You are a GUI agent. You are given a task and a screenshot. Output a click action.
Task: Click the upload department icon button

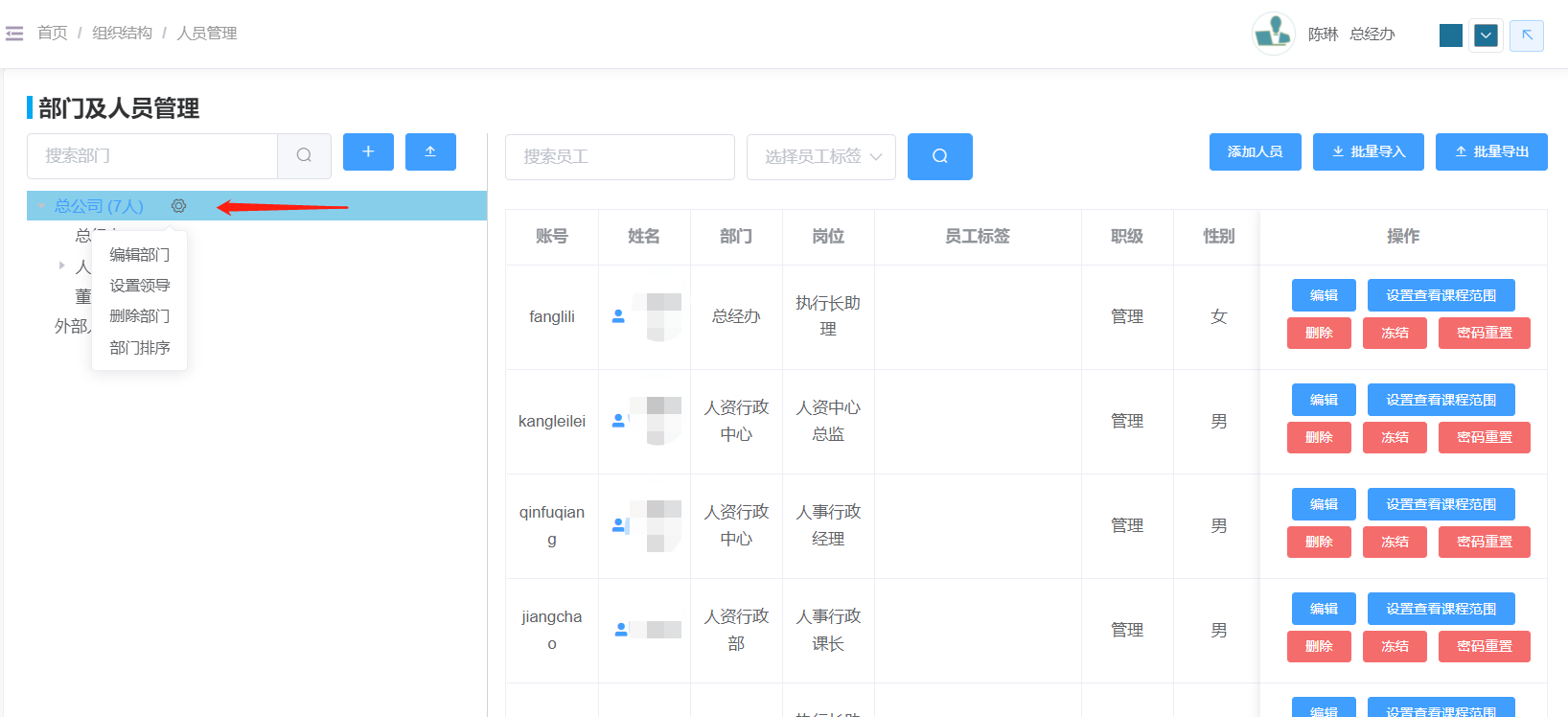(430, 152)
